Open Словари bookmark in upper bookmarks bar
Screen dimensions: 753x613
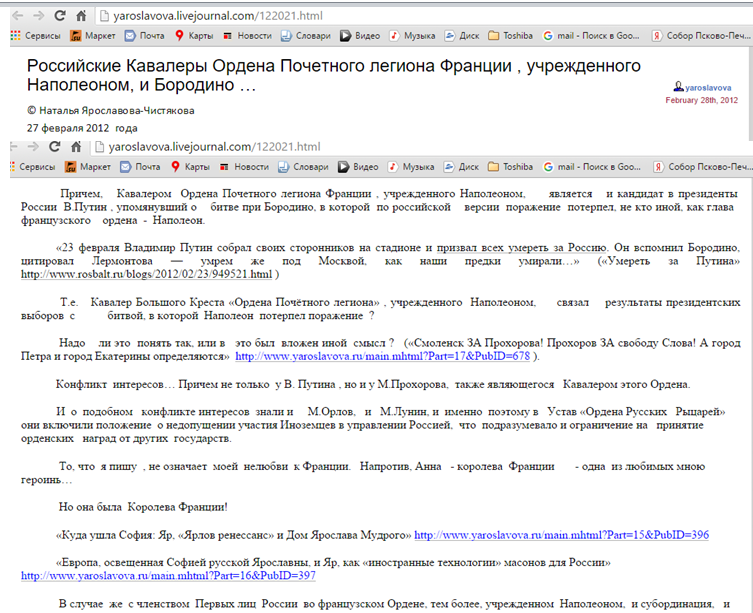[306, 36]
